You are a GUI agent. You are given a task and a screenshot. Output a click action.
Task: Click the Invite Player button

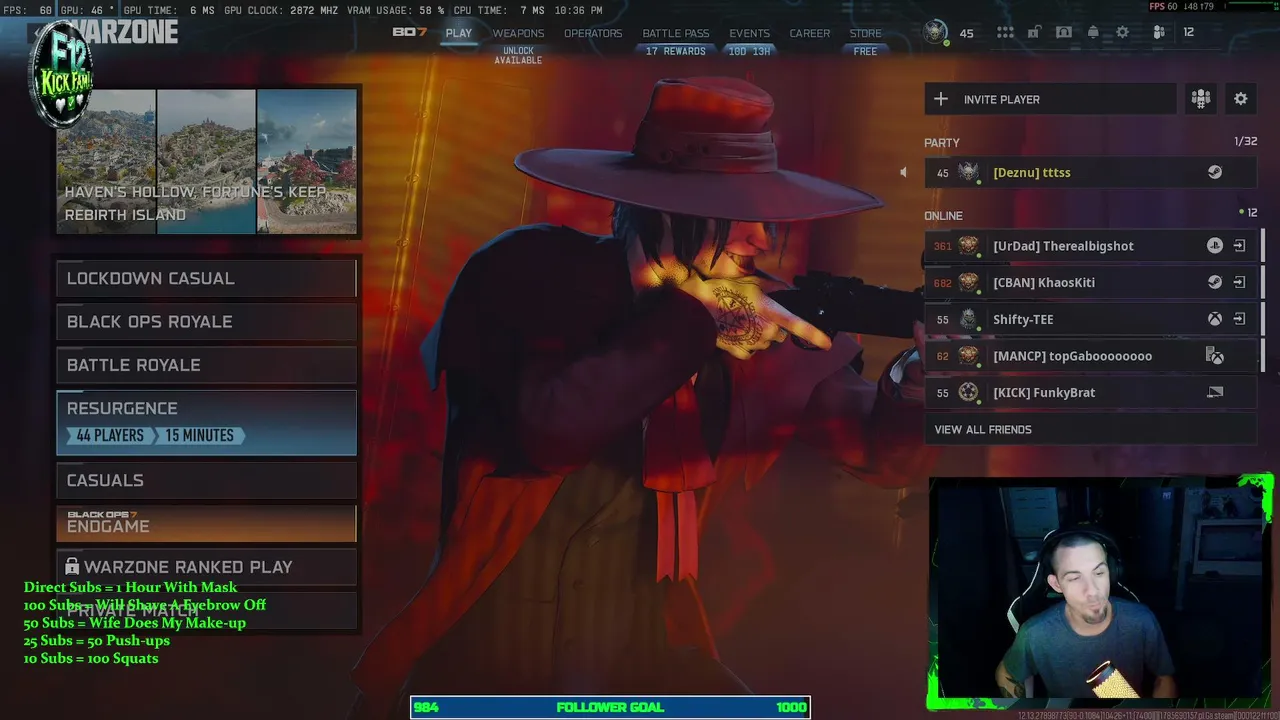tap(1050, 99)
